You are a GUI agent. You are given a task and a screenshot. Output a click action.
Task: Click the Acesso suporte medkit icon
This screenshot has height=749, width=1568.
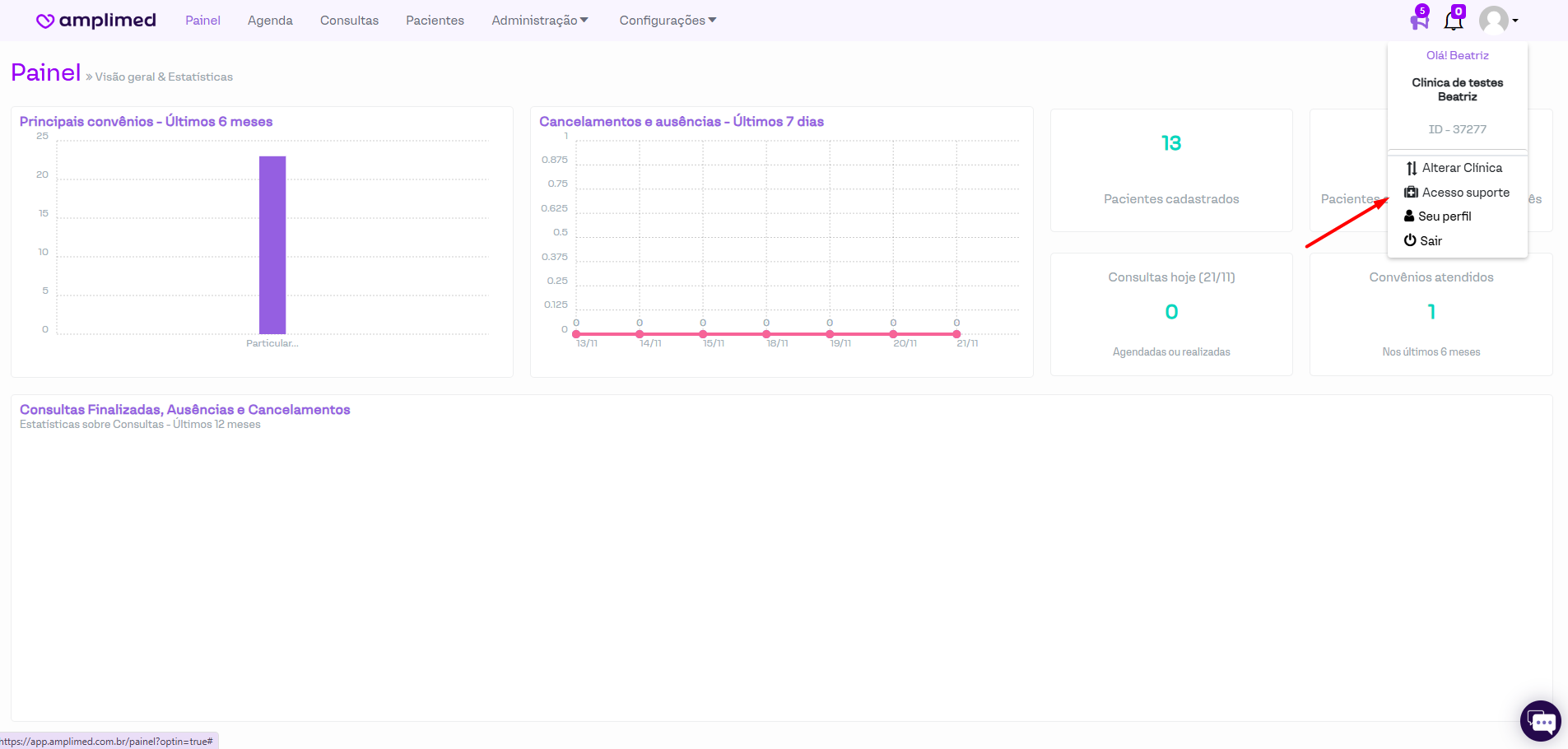1411,193
